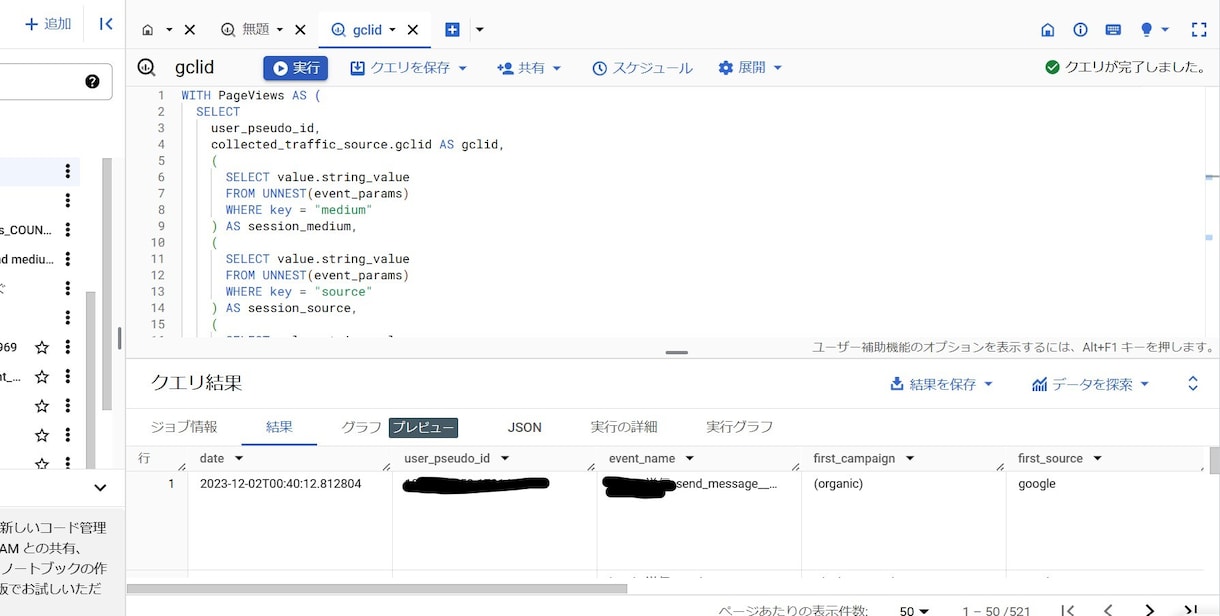This screenshot has width=1220, height=616.
Task: Click the top-right home icon
Action: coord(1047,30)
